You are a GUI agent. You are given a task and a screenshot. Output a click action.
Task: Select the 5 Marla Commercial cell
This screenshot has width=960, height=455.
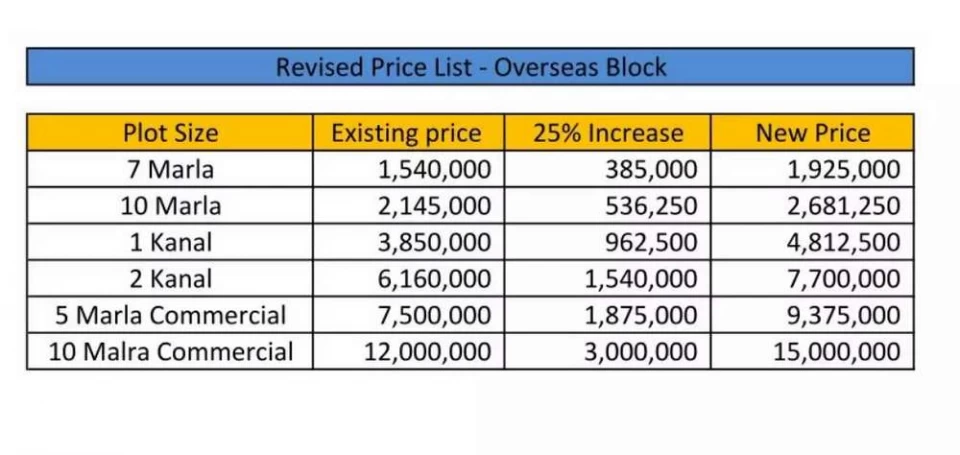point(170,315)
